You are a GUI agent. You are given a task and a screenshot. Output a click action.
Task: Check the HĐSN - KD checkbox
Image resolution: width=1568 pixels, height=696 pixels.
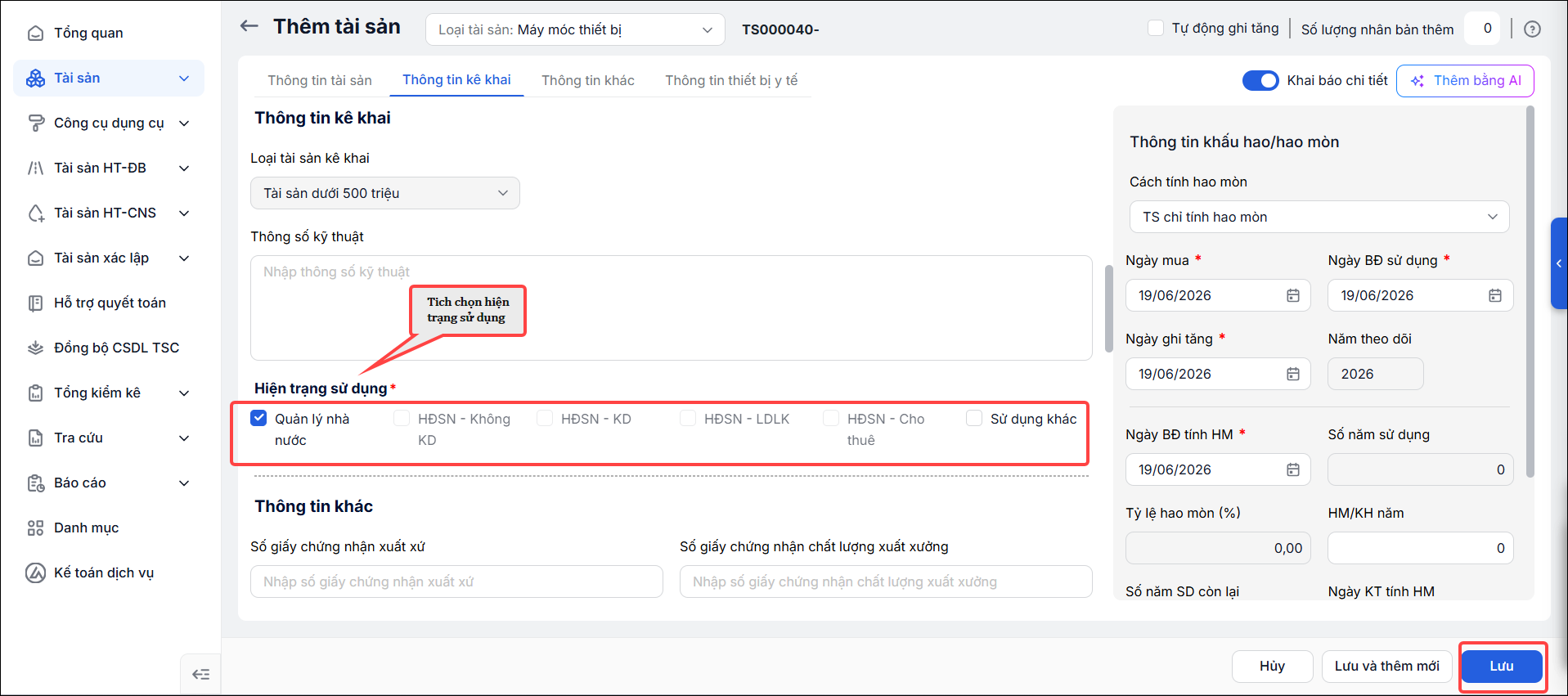[x=545, y=418]
